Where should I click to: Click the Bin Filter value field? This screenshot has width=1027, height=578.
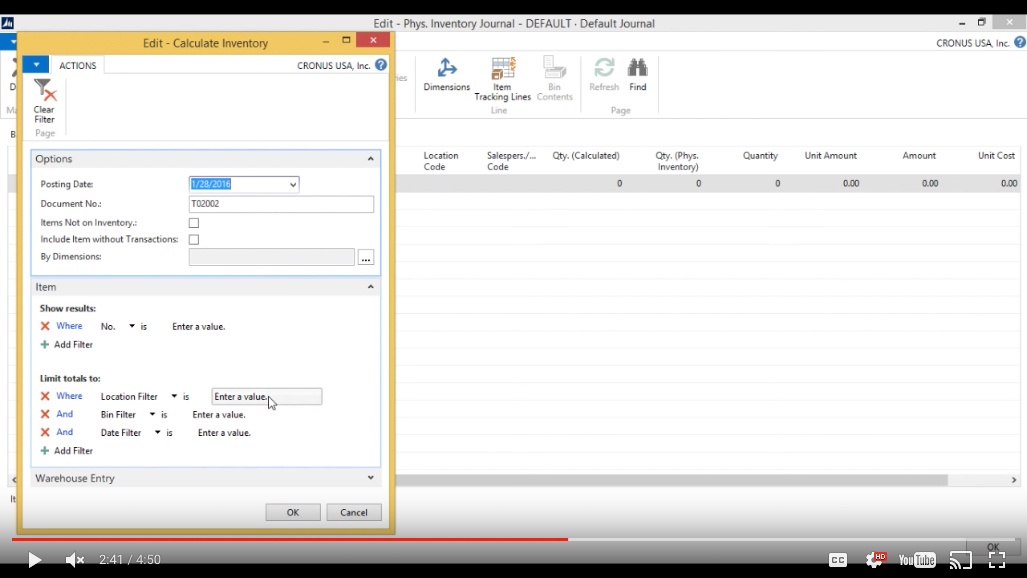pos(219,415)
